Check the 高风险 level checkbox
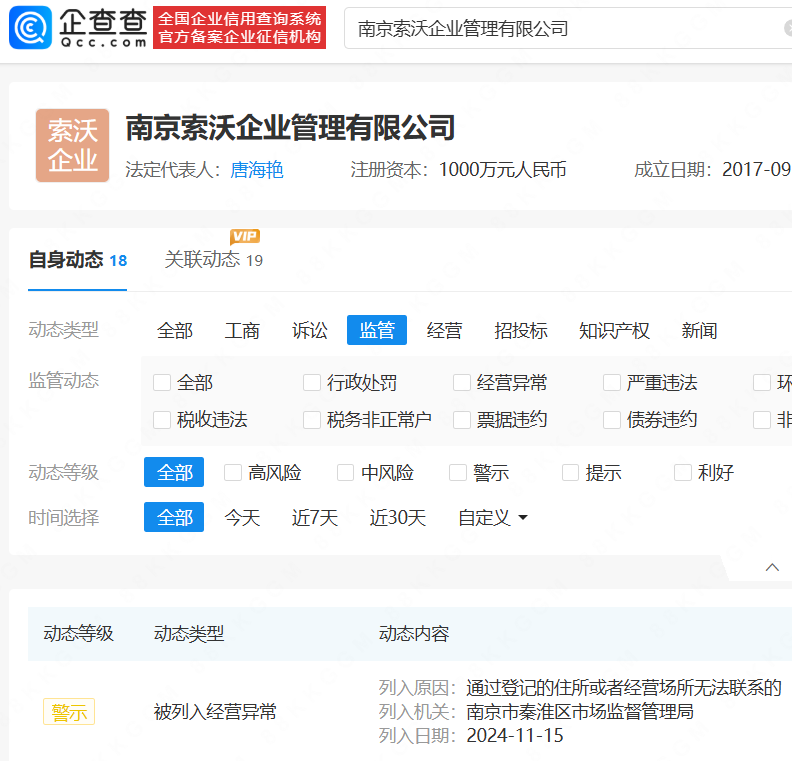 coord(233,473)
